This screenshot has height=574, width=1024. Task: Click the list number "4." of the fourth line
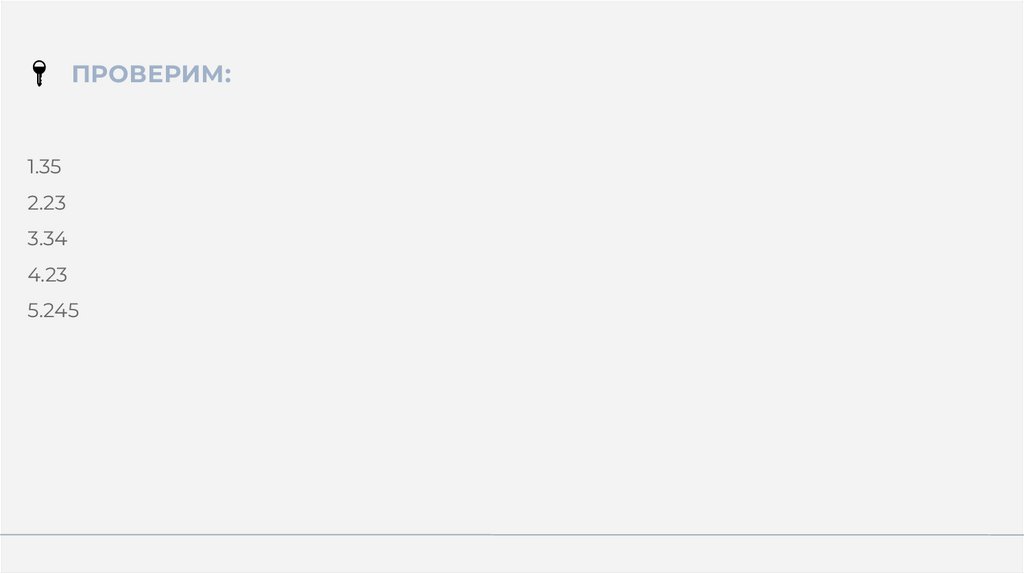34,275
